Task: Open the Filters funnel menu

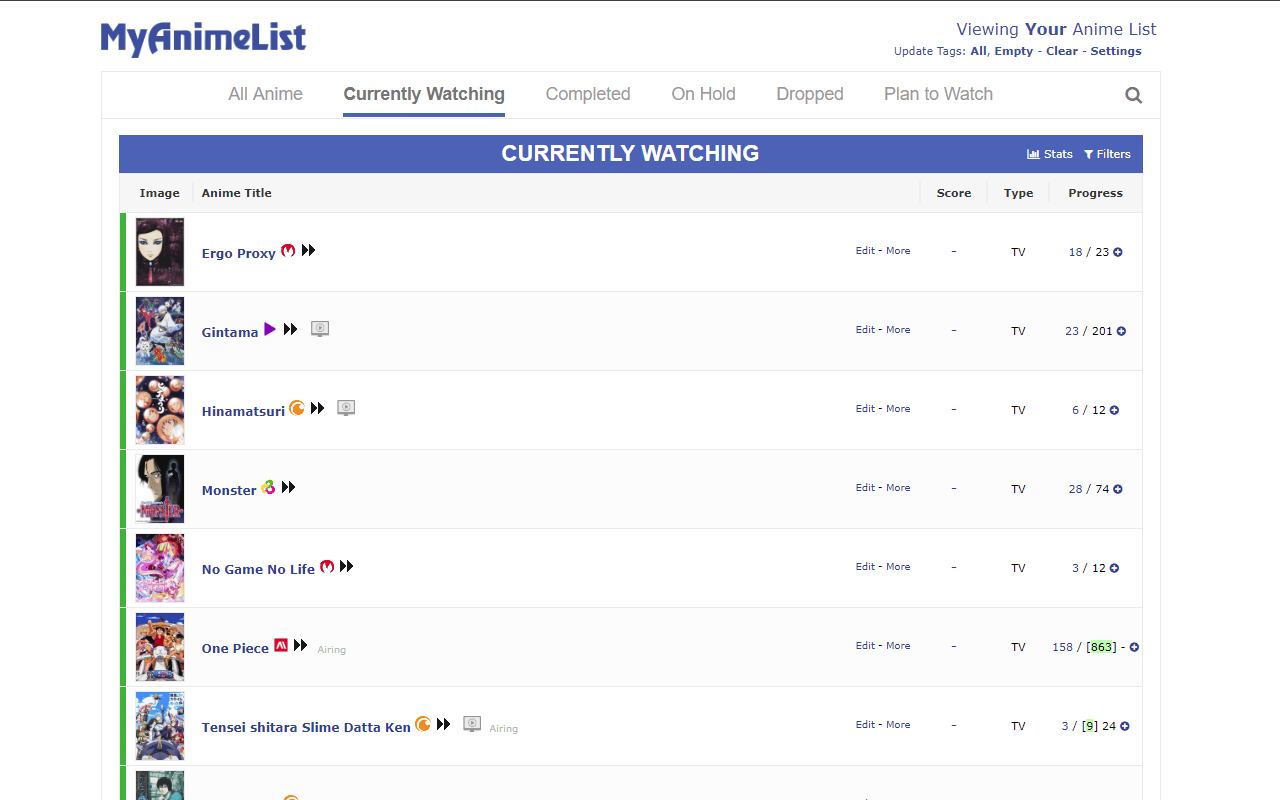Action: (x=1107, y=154)
